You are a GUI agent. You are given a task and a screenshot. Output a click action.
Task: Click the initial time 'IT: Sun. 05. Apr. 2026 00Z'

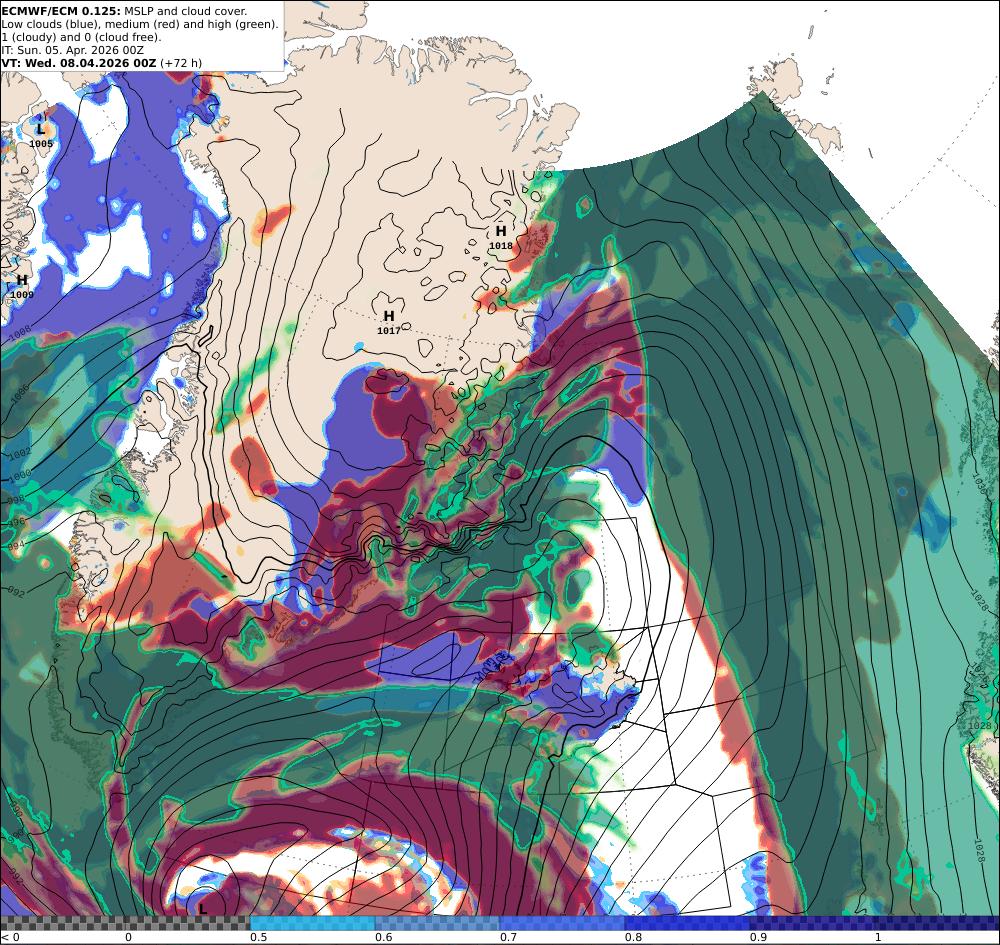(x=73, y=50)
